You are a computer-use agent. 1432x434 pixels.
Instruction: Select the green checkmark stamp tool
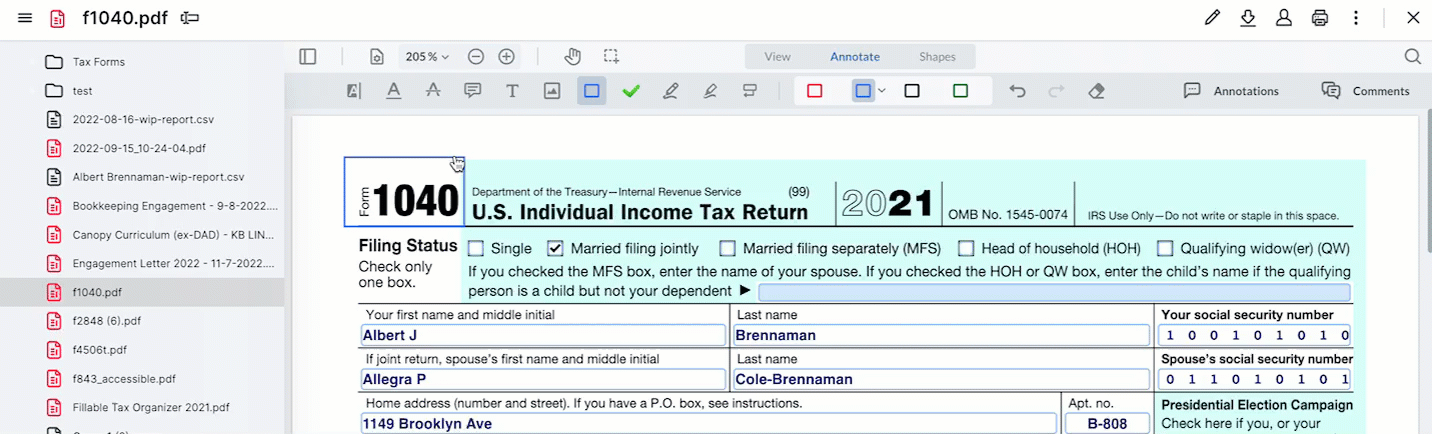[631, 91]
